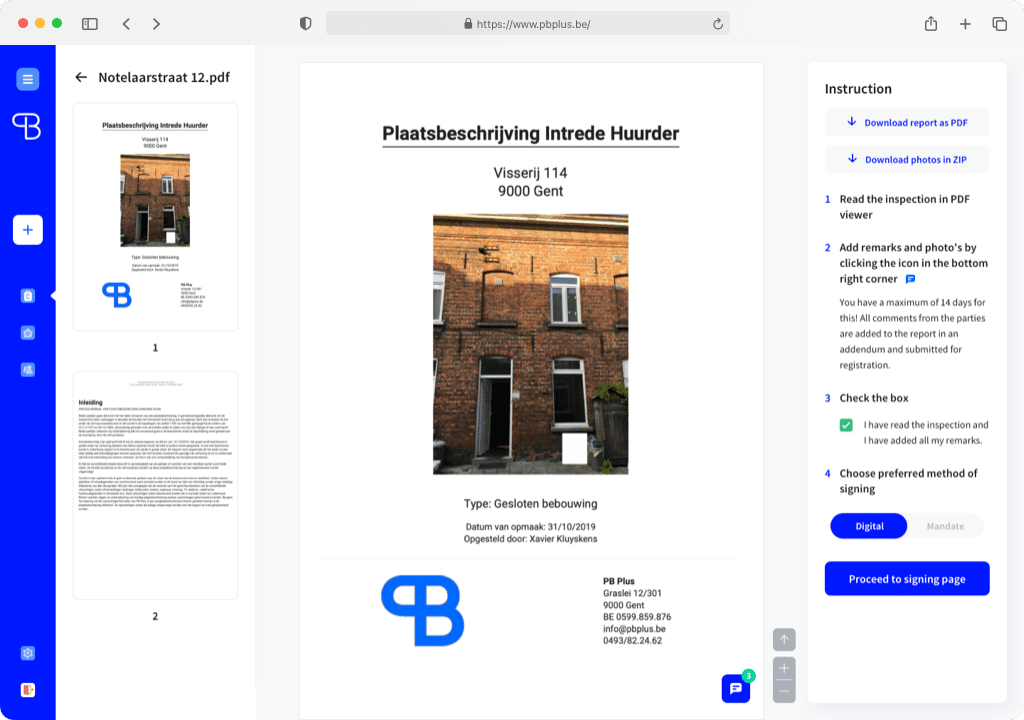Click the 'Plaatsbeschrijving Intrede Huurder' heading
Screen dimensions: 1024x720
pyautogui.click(x=530, y=133)
